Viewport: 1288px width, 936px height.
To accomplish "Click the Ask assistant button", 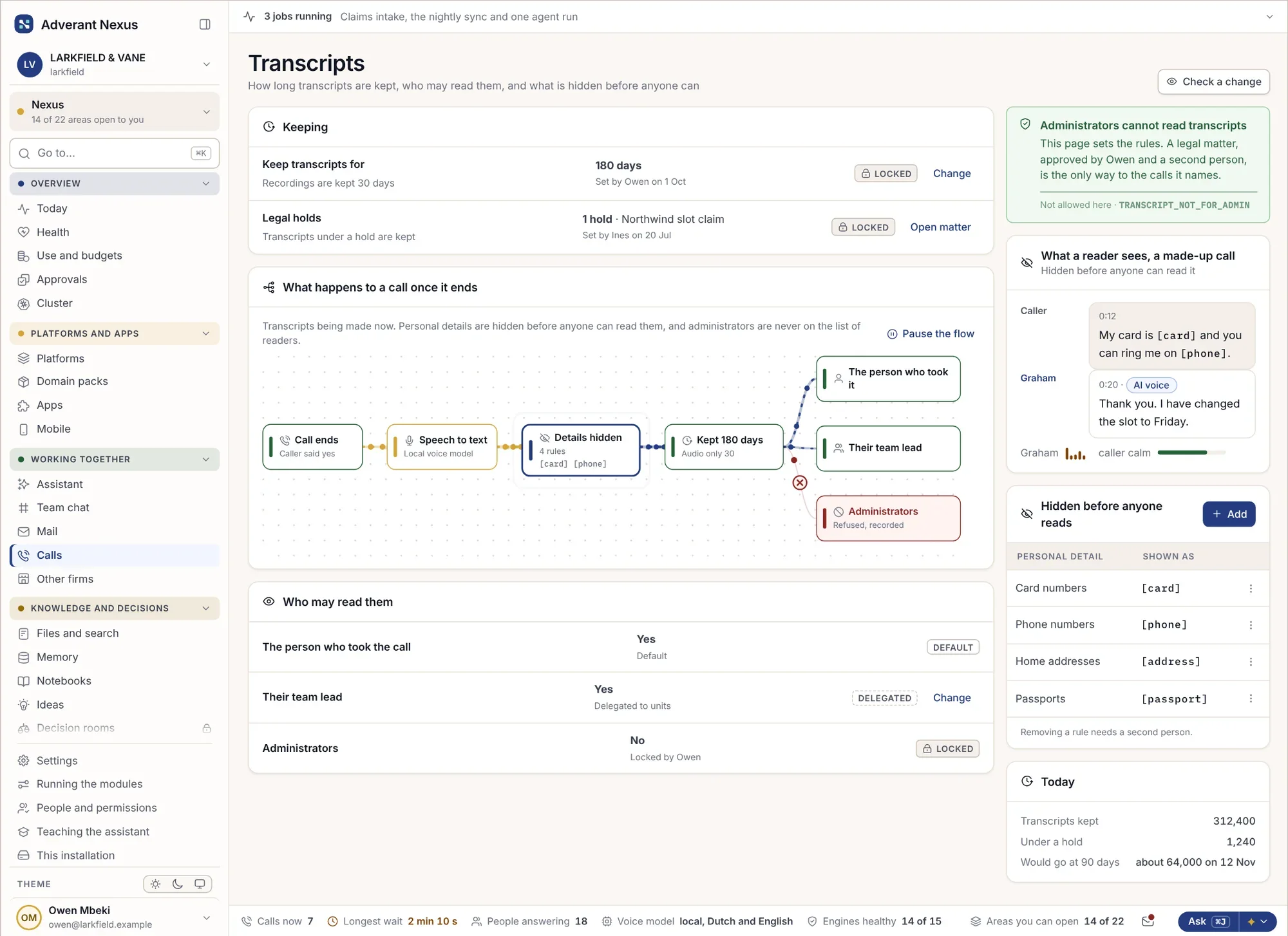I will [x=1208, y=921].
